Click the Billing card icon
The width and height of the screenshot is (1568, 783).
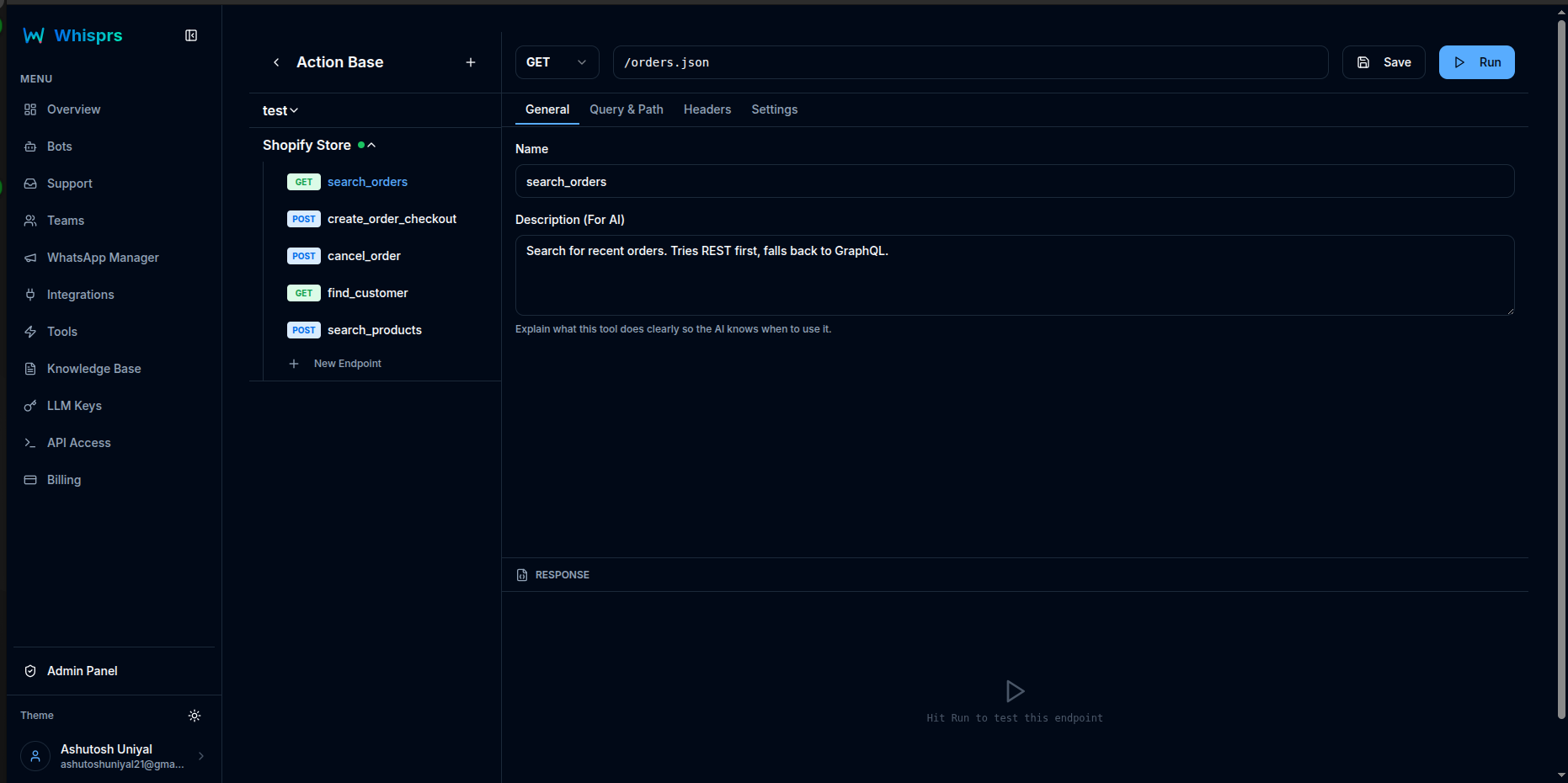click(30, 480)
